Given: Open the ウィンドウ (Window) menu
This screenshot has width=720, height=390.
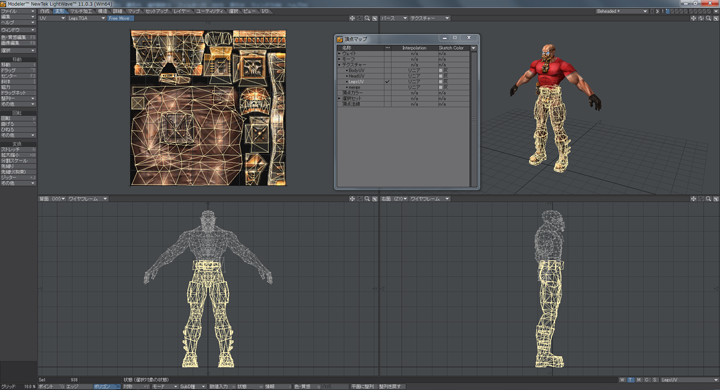Looking at the screenshot, I should [x=18, y=30].
